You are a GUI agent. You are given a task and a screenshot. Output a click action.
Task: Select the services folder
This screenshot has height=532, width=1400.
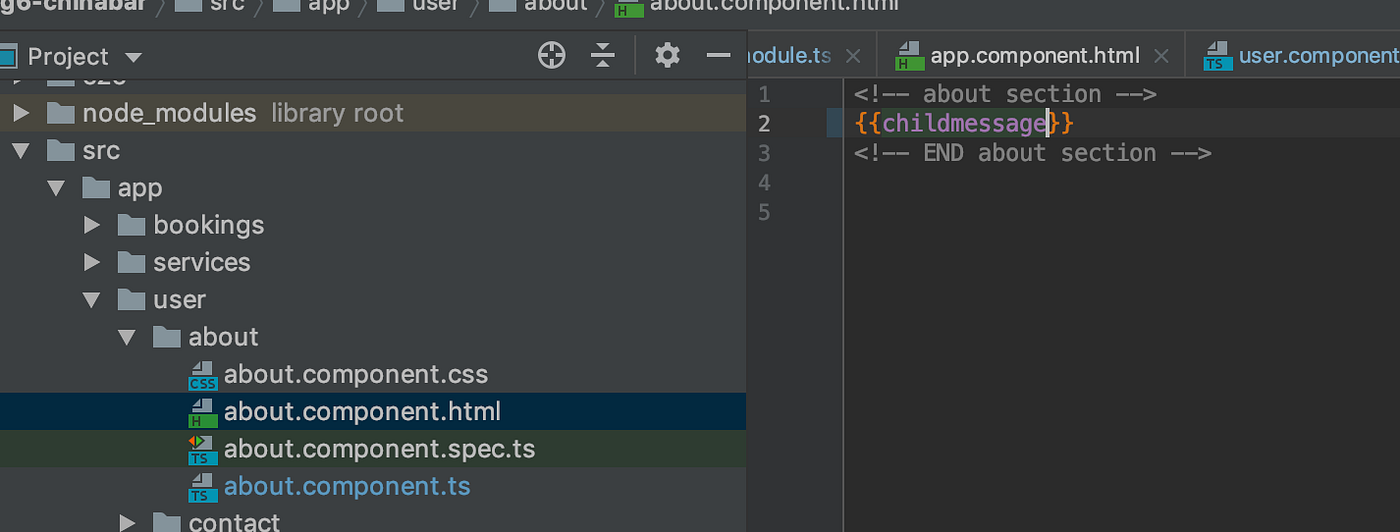tap(202, 262)
